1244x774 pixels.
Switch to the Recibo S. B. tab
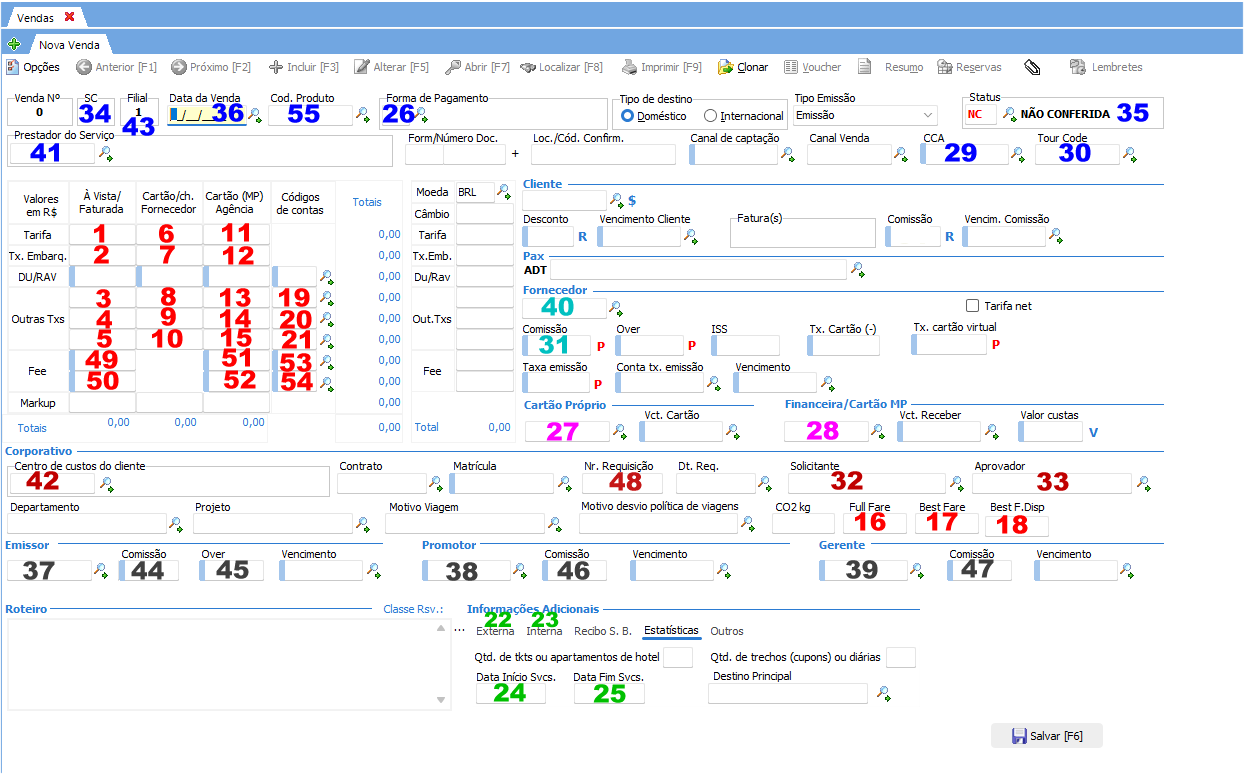coord(602,631)
